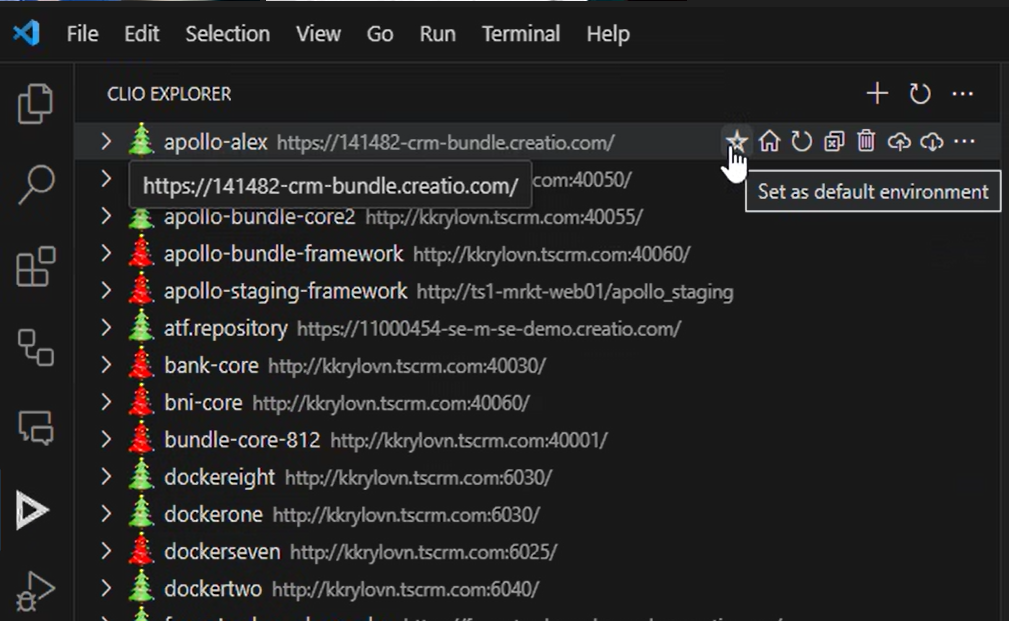Expand the apollo-alex environment node

pyautogui.click(x=106, y=141)
